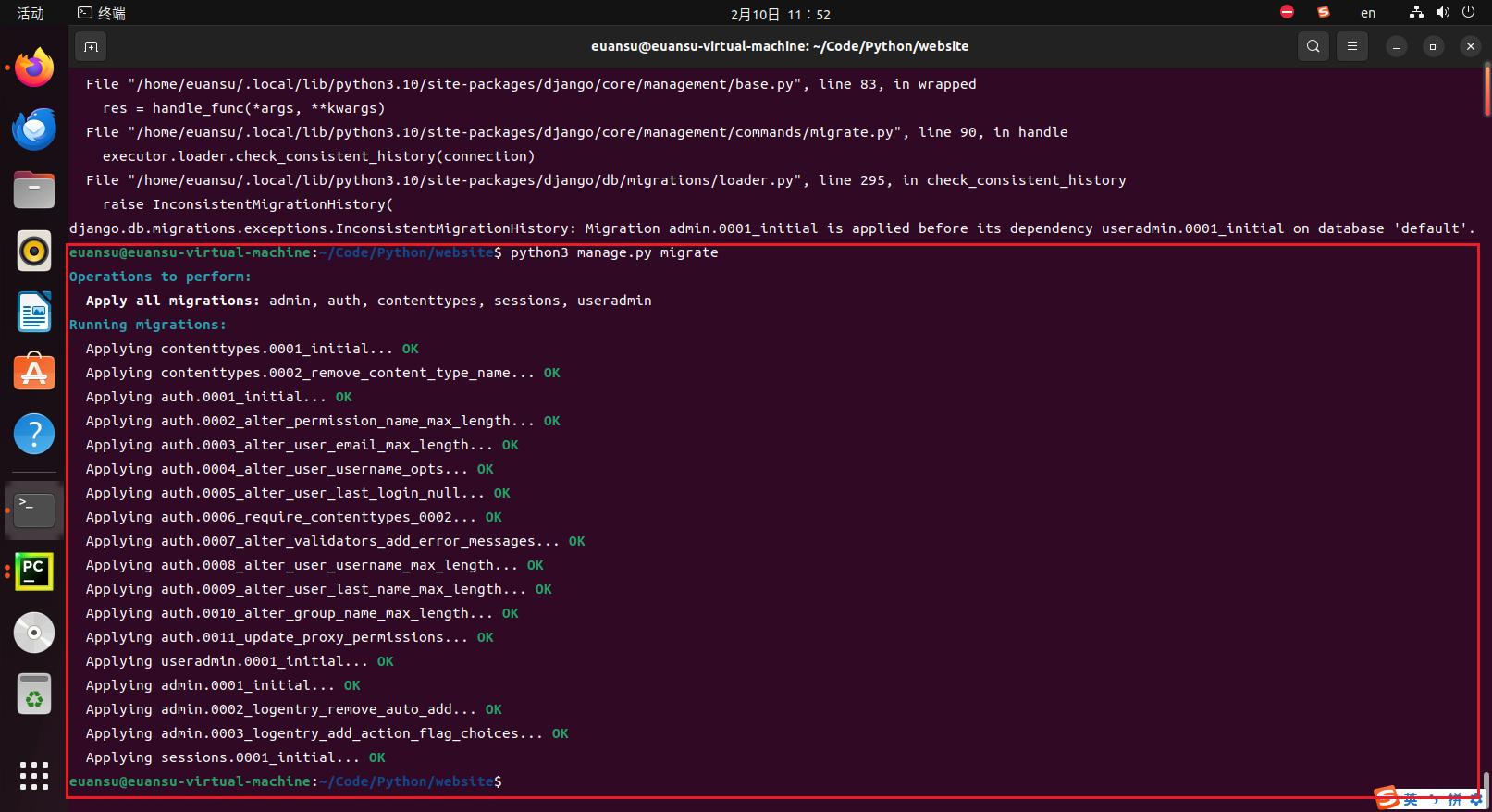Click the terminal vertical scrollbar
This screenshot has height=812, width=1492.
point(1486,91)
